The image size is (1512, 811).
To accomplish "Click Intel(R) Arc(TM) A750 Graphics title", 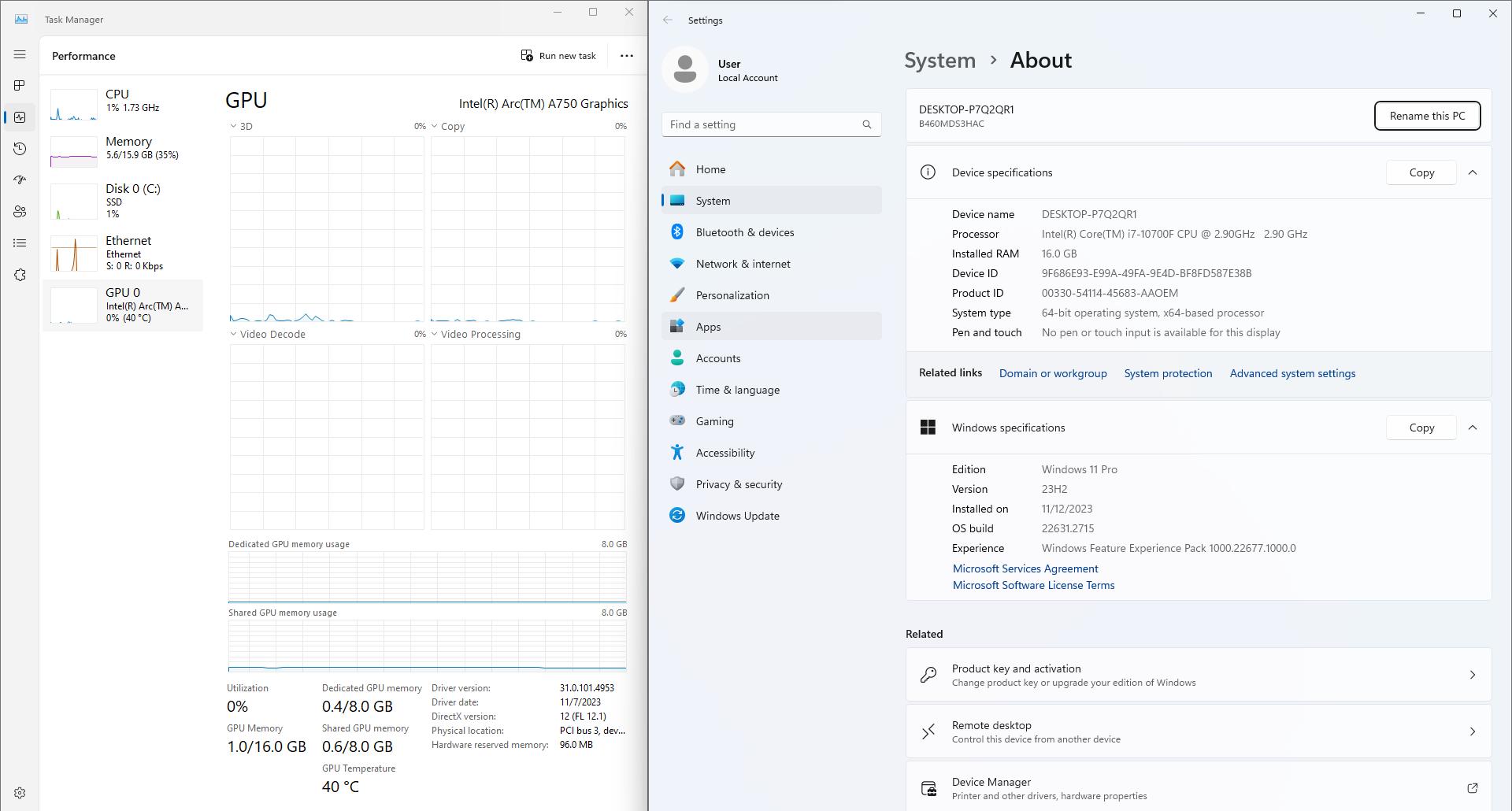I will 543,104.
